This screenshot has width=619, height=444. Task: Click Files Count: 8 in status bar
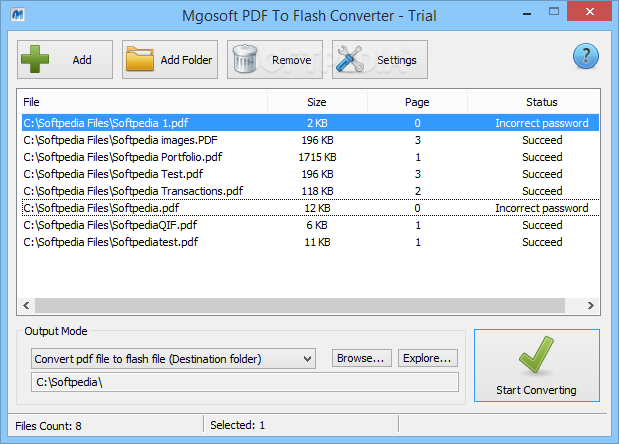point(48,426)
